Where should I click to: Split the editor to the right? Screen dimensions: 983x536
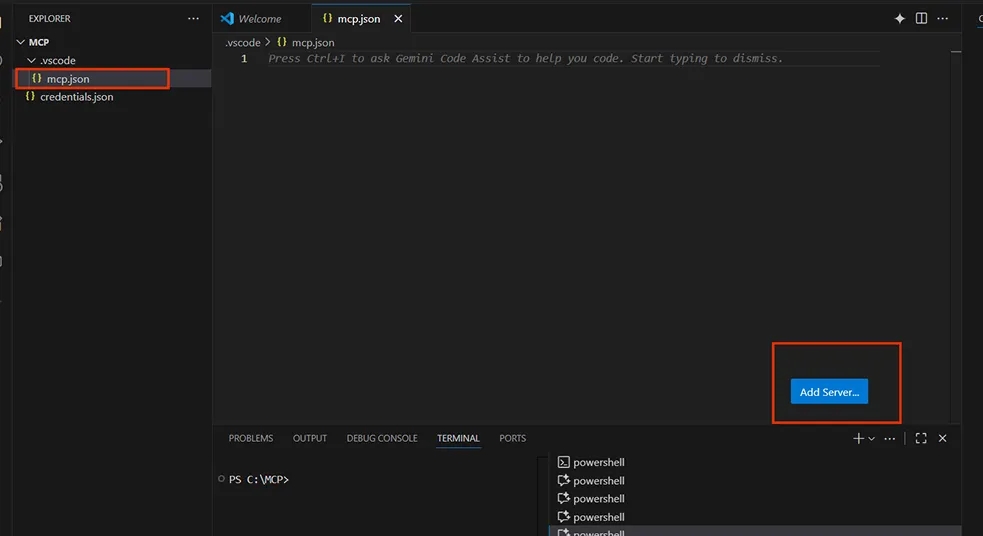(921, 18)
